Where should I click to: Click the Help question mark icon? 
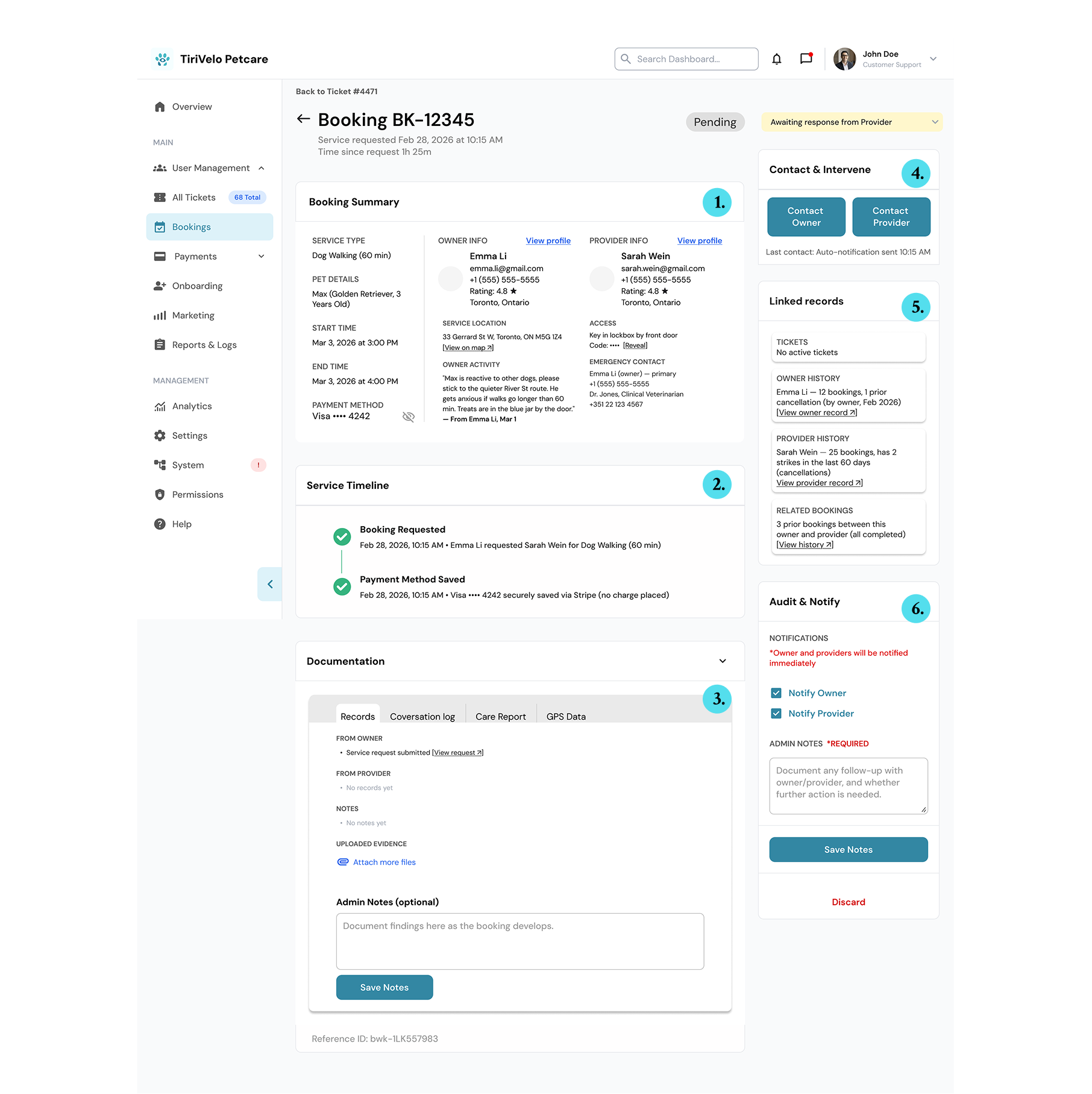[x=160, y=524]
